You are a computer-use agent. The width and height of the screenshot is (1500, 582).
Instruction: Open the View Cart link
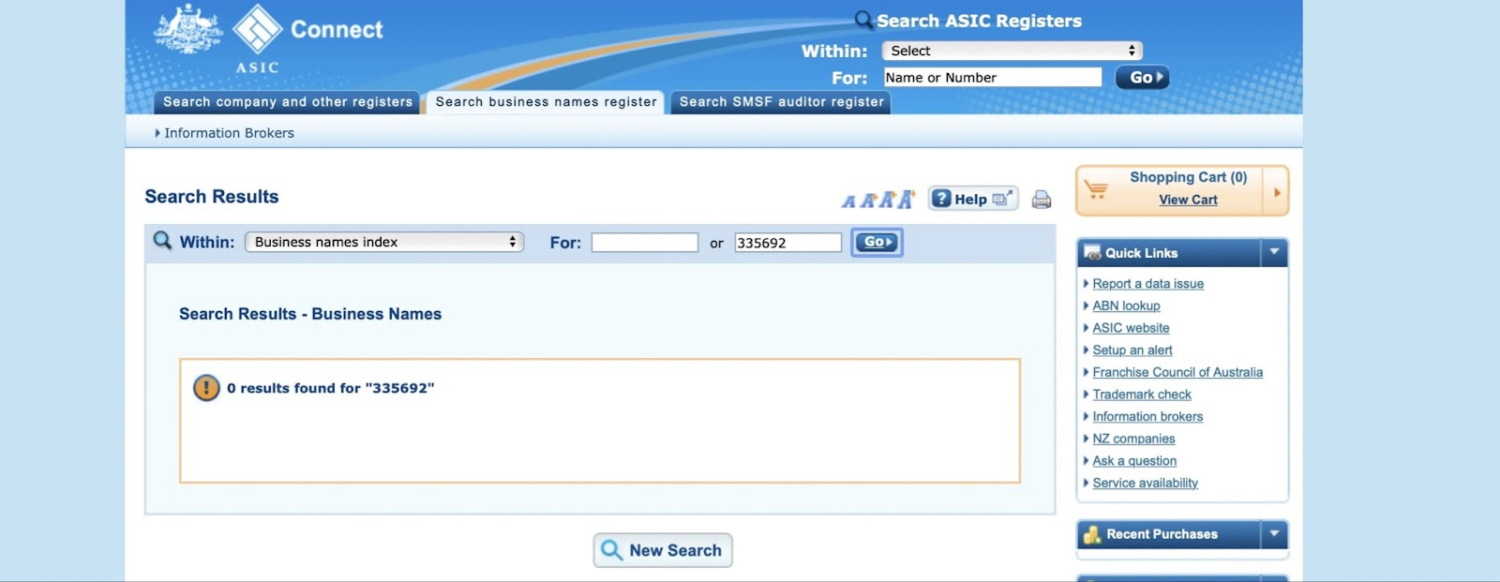coord(1188,200)
